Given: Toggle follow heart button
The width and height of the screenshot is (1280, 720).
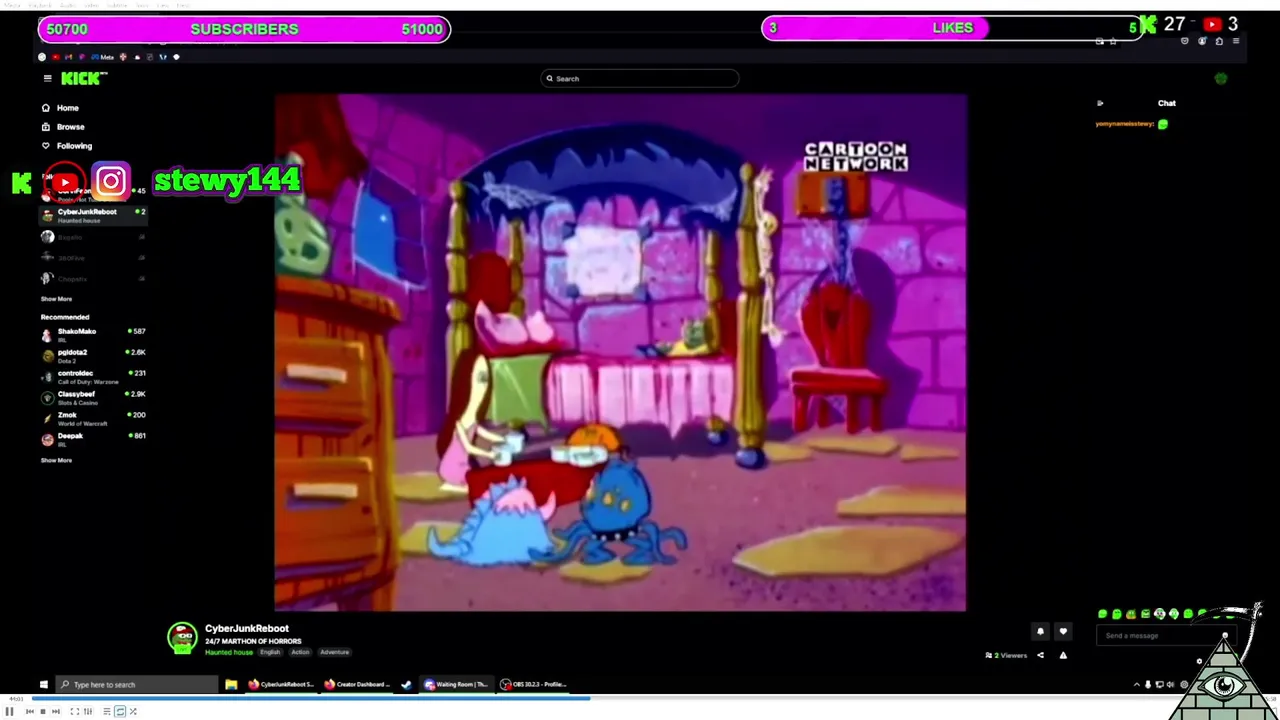Looking at the screenshot, I should click(x=1063, y=631).
